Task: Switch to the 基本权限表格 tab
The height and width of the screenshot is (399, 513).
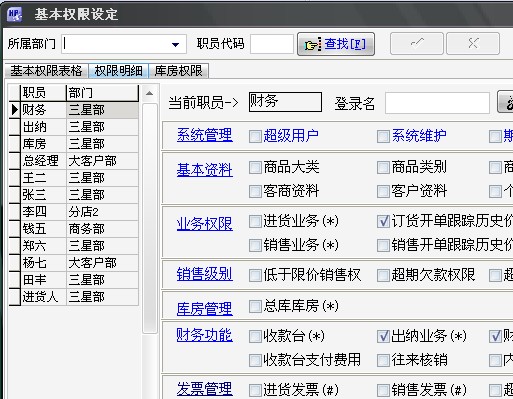Action: (x=46, y=71)
